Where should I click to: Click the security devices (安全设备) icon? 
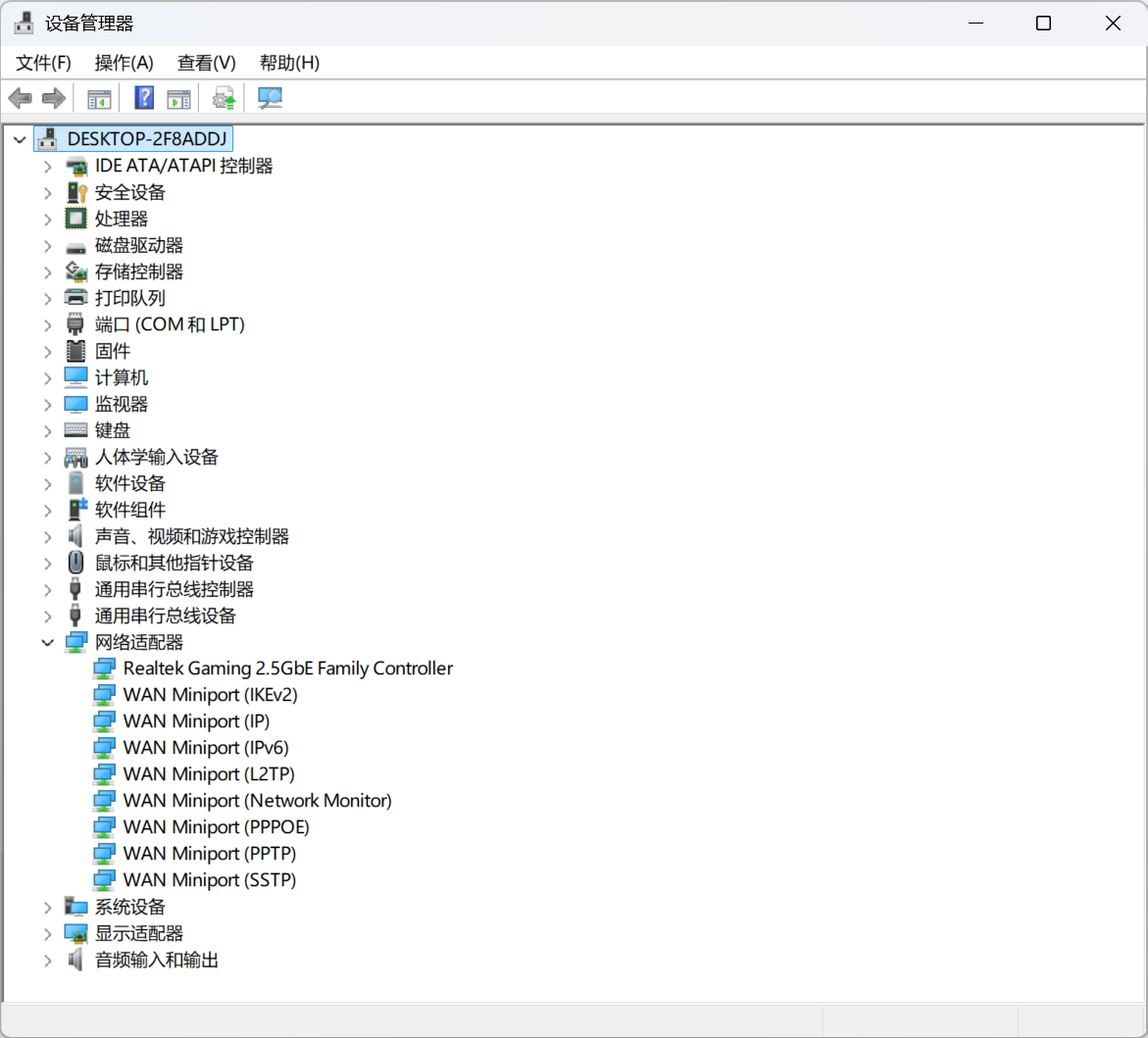pyautogui.click(x=75, y=192)
